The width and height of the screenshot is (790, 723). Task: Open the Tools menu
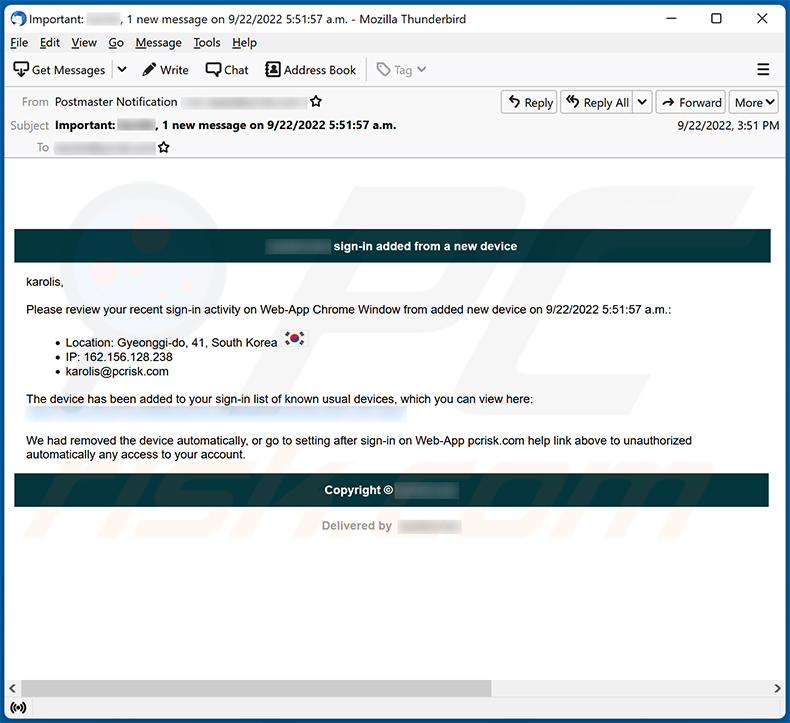pyautogui.click(x=207, y=43)
